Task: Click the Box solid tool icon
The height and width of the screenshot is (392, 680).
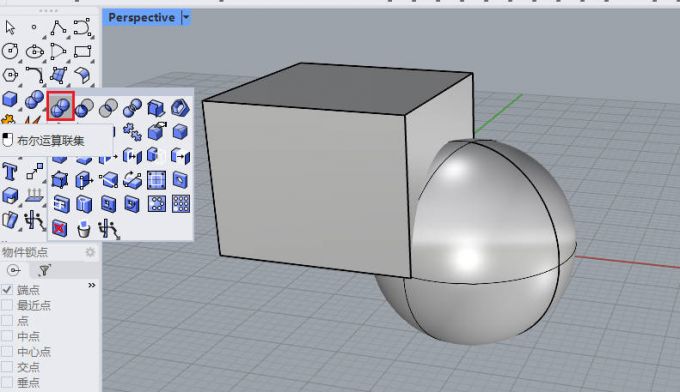Action: [x=10, y=100]
